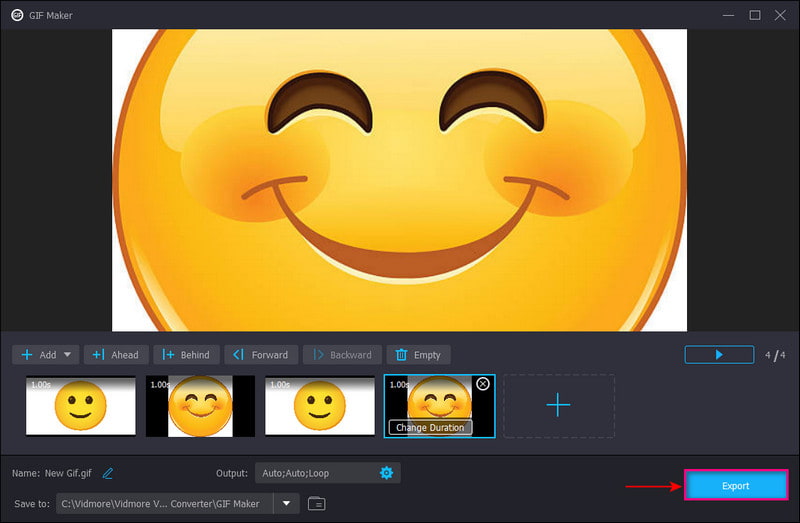
Task: Move frame using Ahead button
Action: pos(117,355)
